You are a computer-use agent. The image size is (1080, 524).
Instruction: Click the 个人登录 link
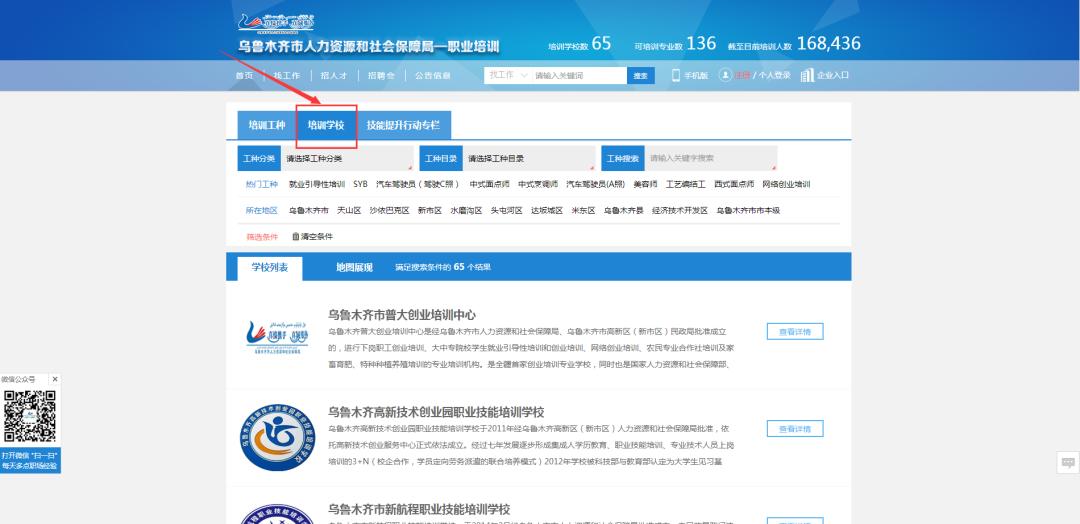point(774,76)
